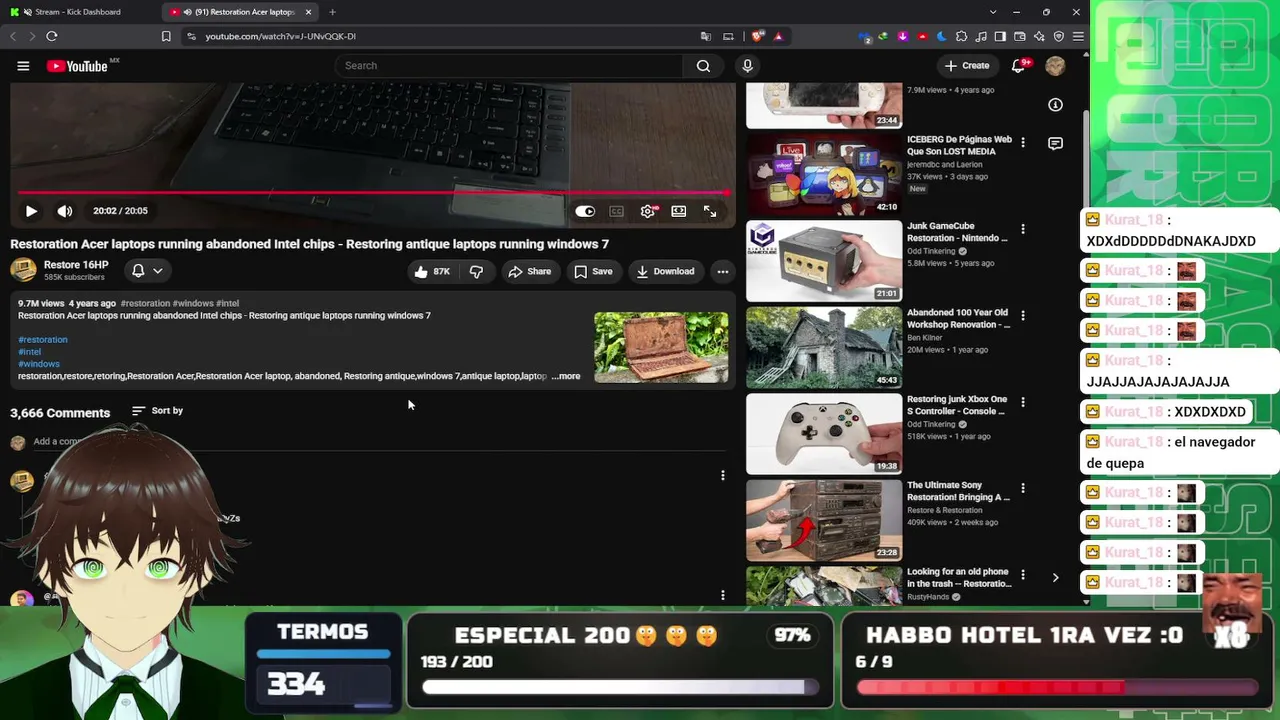The width and height of the screenshot is (1280, 720).
Task: Play the video
Action: pos(31,211)
